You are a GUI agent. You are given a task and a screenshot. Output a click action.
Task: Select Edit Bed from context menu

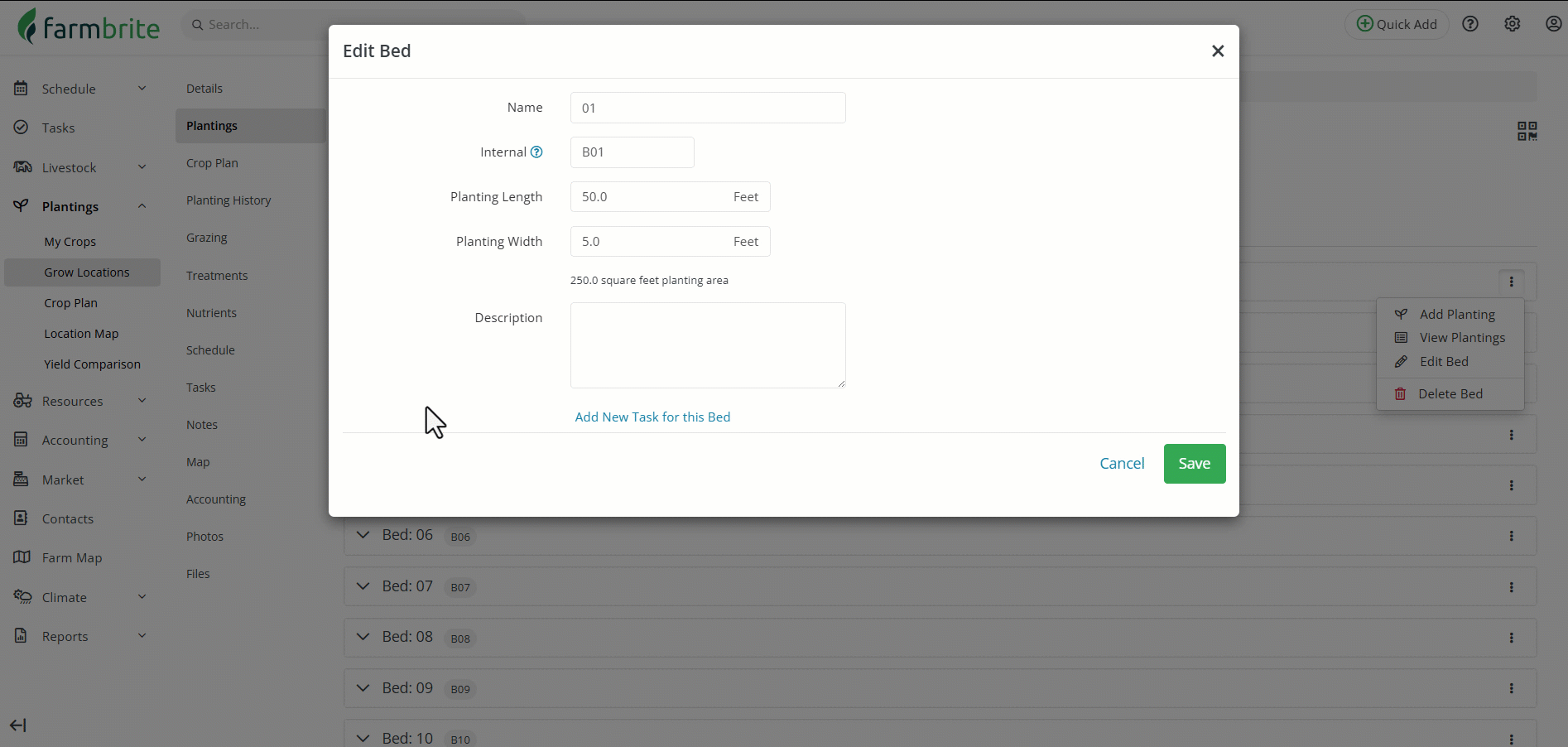(1450, 362)
